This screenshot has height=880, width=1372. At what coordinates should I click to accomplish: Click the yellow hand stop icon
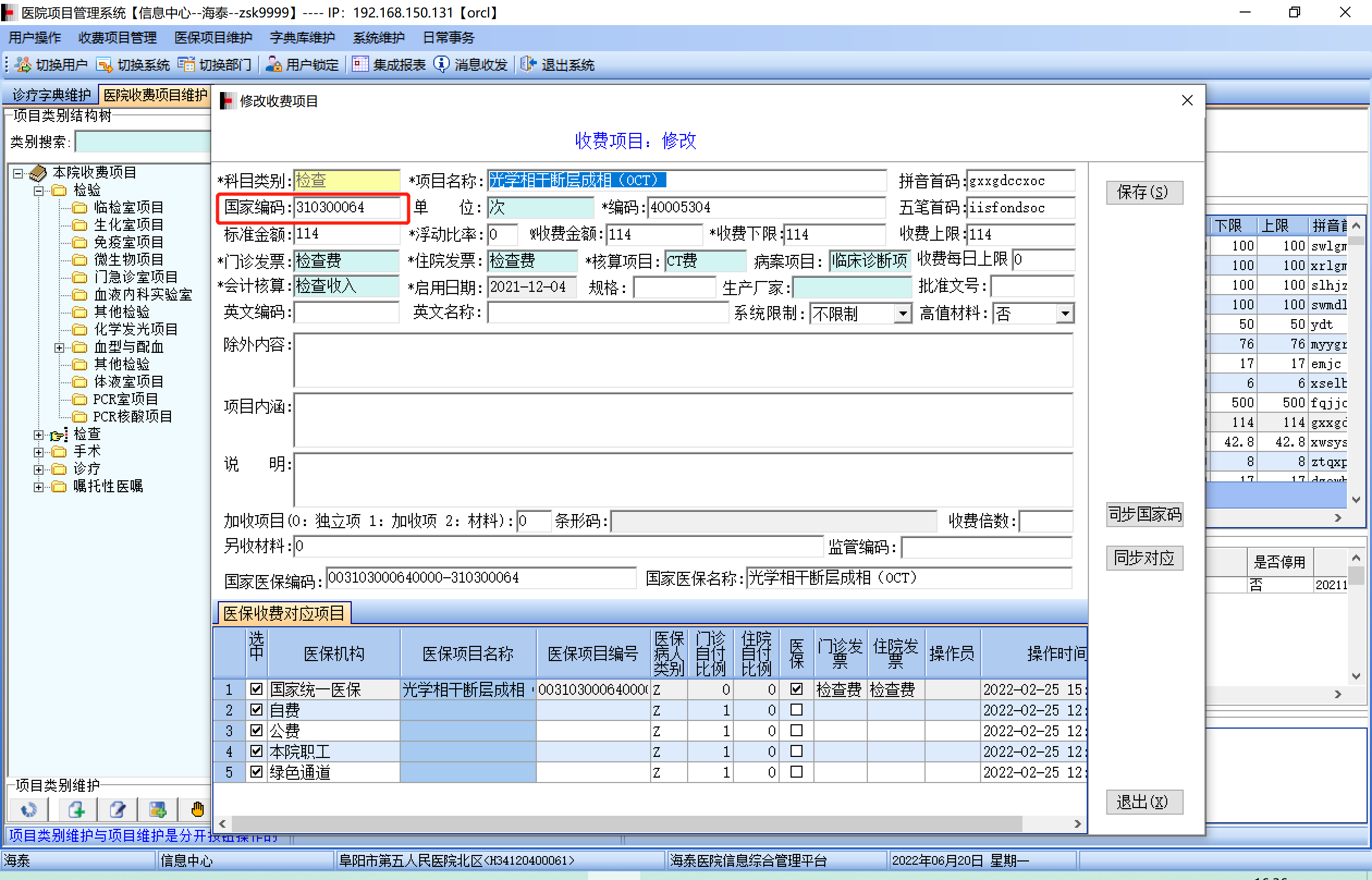(197, 810)
